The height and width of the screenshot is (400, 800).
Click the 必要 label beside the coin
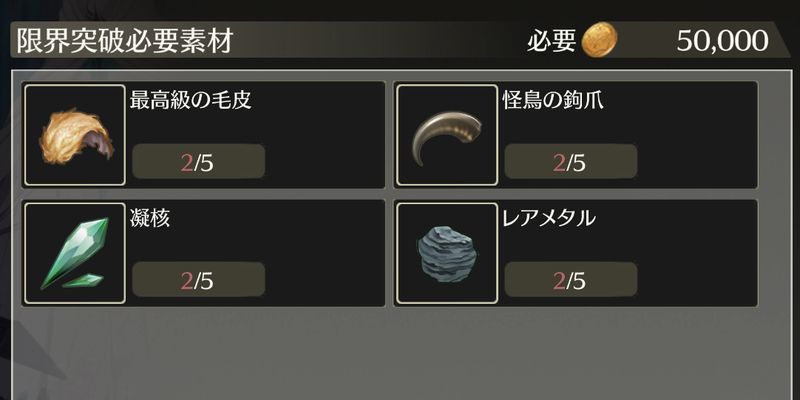(x=552, y=41)
